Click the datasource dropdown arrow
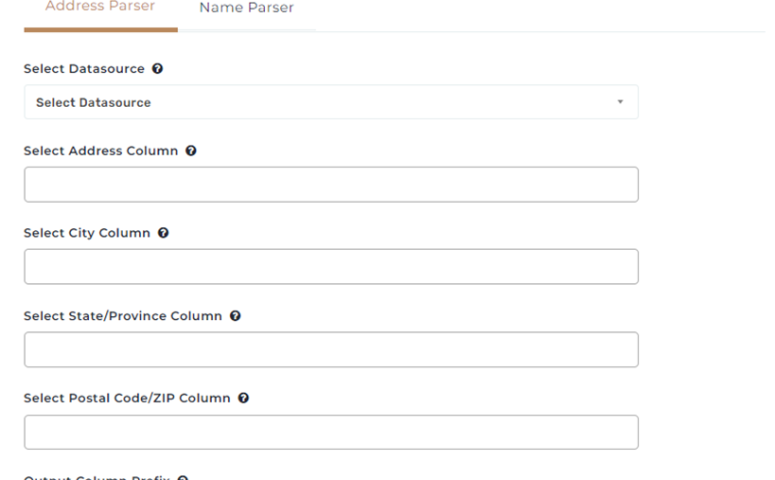This screenshot has height=480, width=775. point(620,102)
